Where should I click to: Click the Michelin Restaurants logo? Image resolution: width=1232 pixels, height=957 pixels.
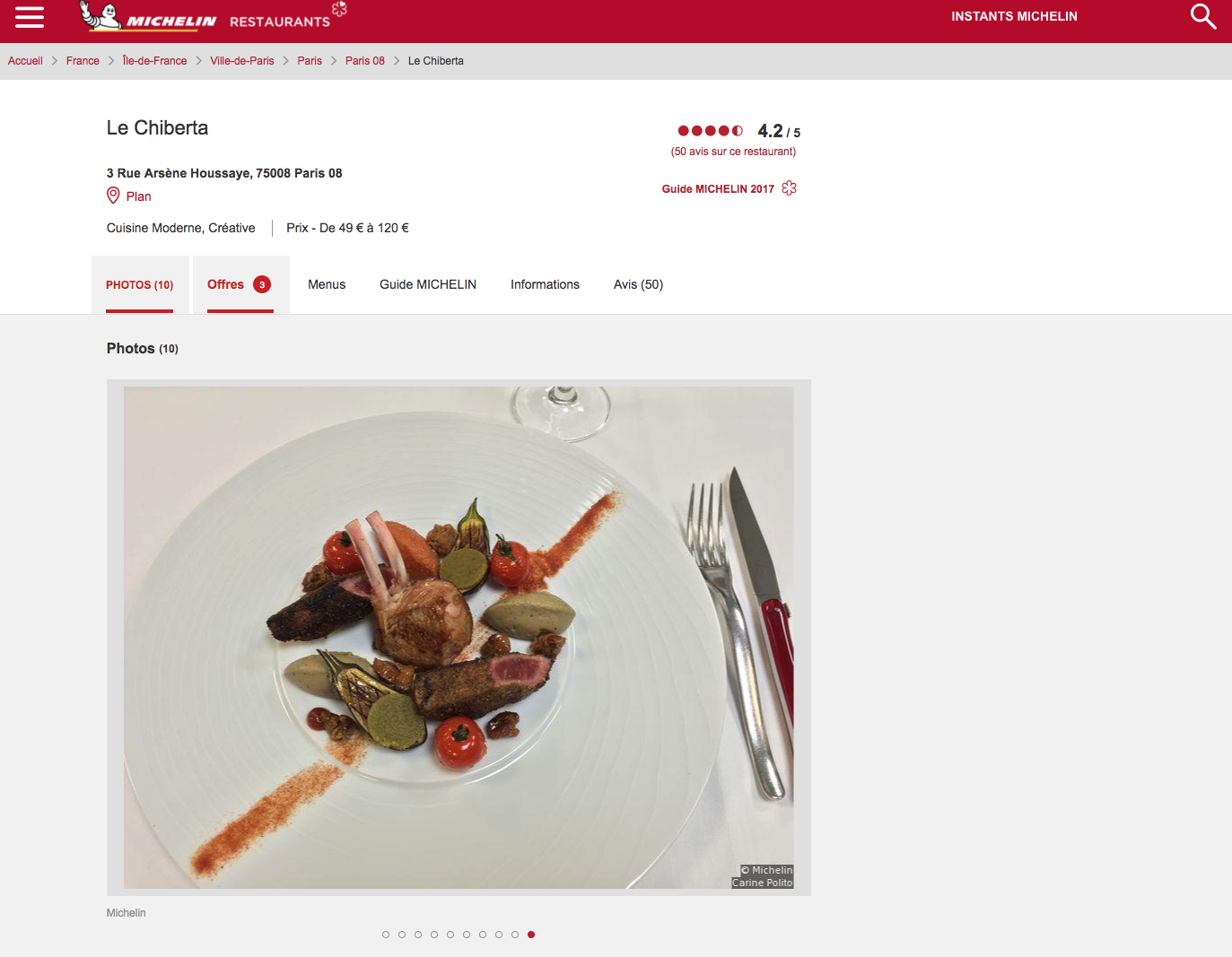[213, 16]
